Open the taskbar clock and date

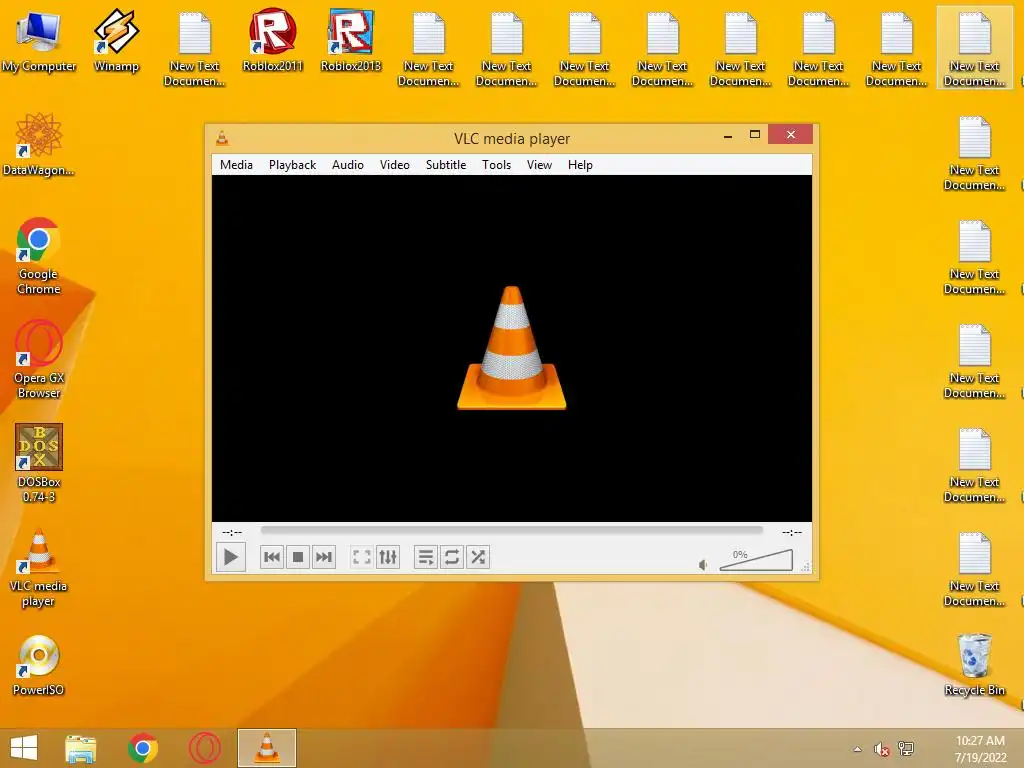980,749
